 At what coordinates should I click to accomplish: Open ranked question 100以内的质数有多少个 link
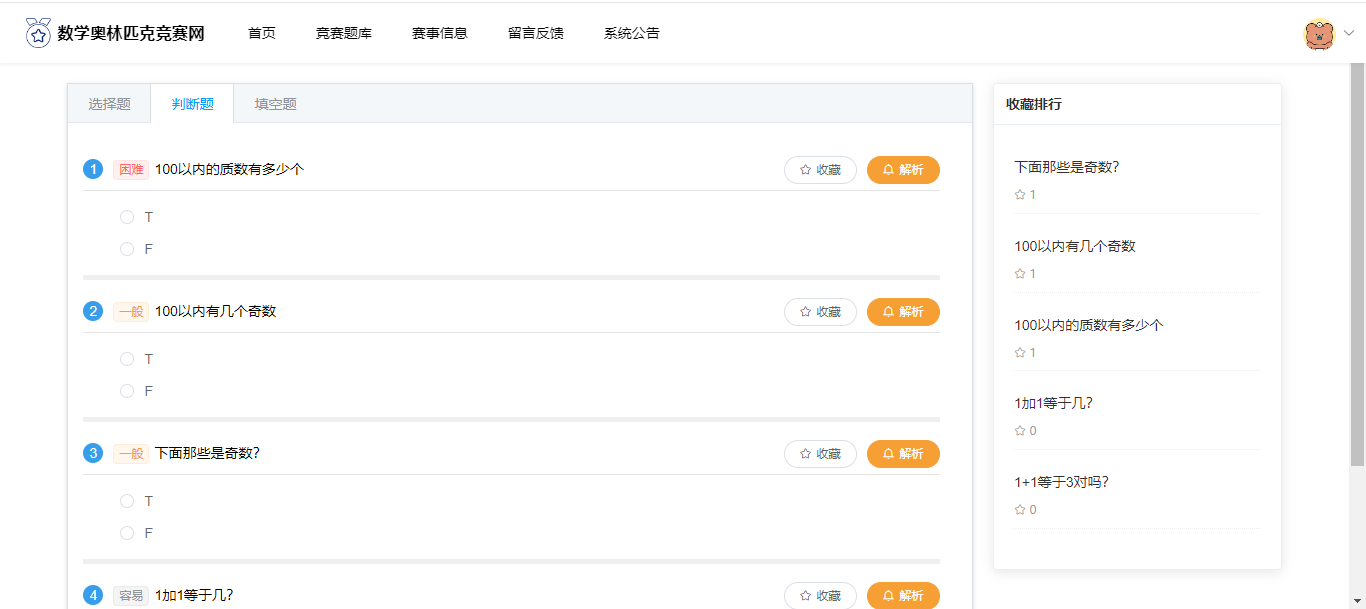tap(1088, 325)
